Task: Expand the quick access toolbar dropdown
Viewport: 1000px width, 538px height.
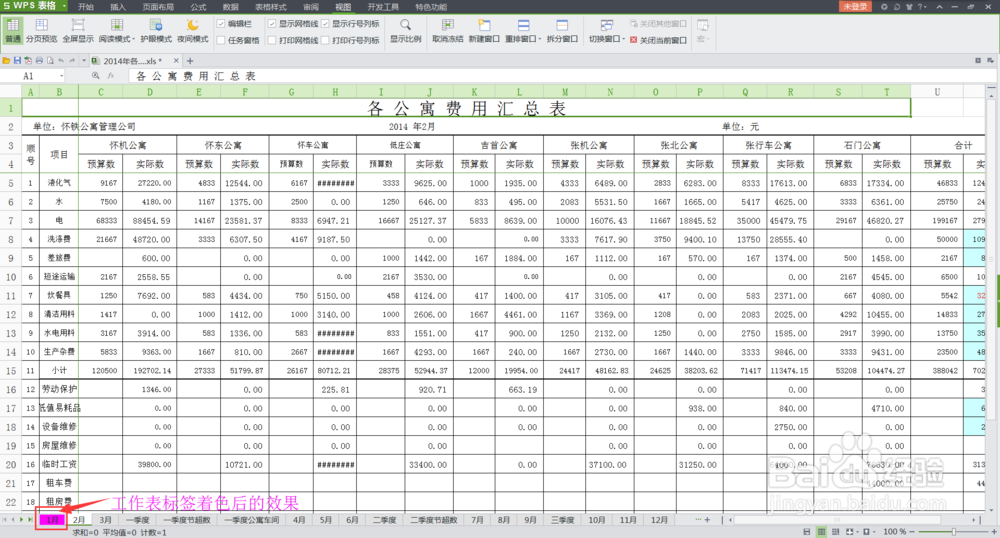Action: (84, 61)
